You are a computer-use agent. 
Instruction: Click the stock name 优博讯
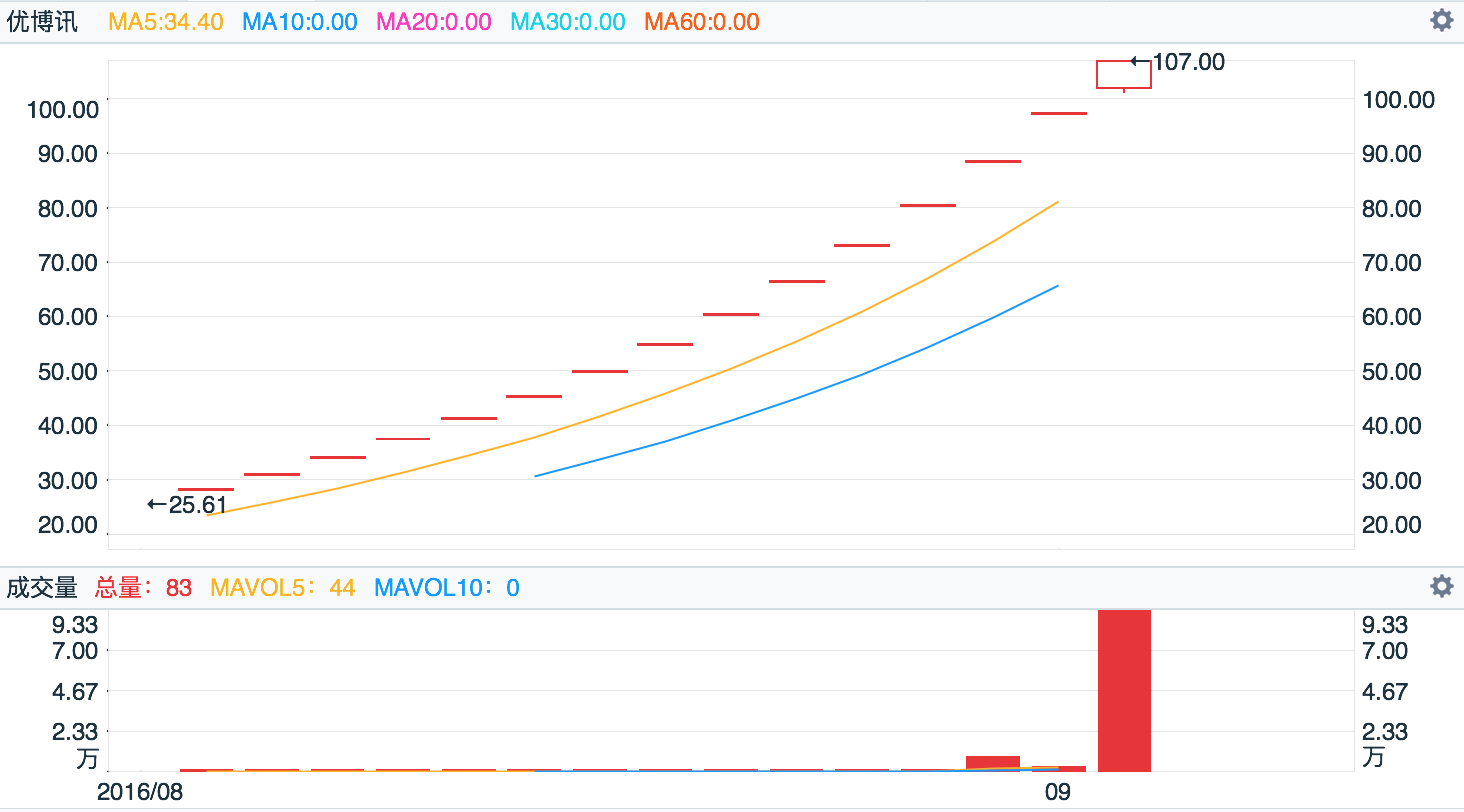point(41,22)
